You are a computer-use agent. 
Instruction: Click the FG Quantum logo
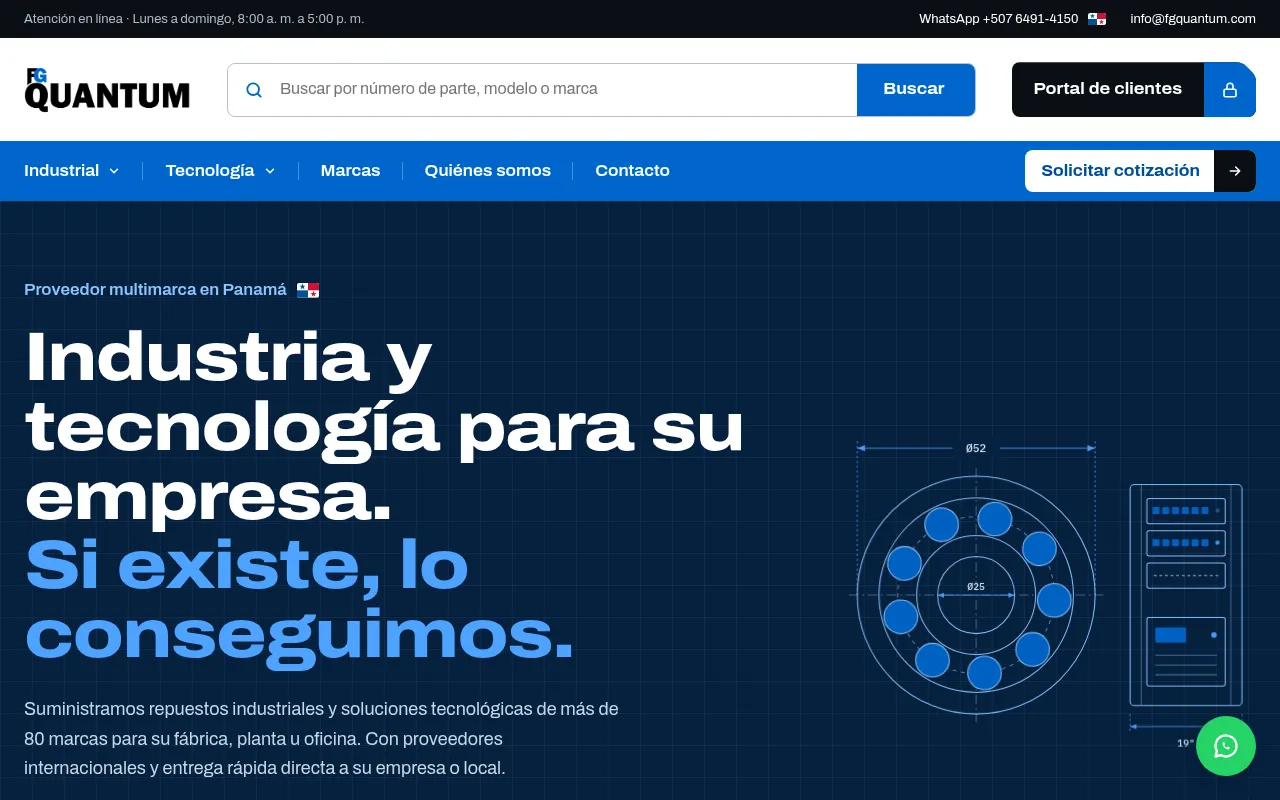click(x=107, y=89)
